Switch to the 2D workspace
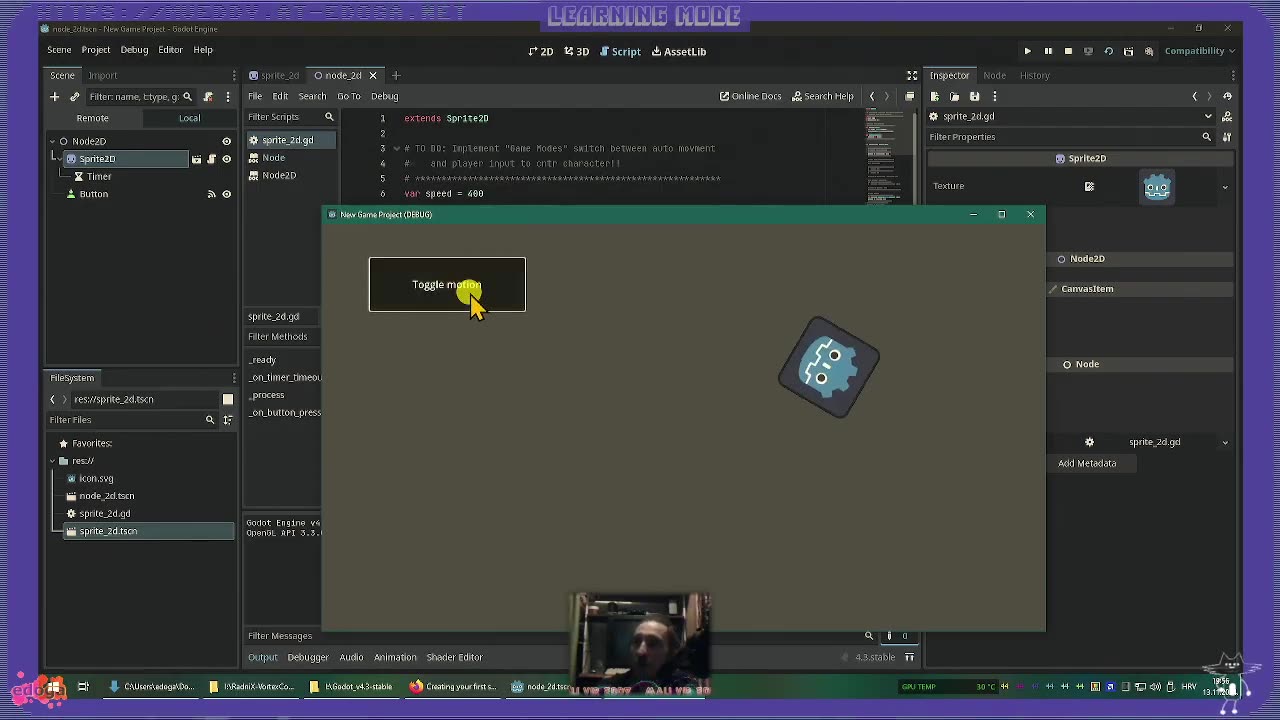Screen dimensions: 1280x720 coord(541,51)
